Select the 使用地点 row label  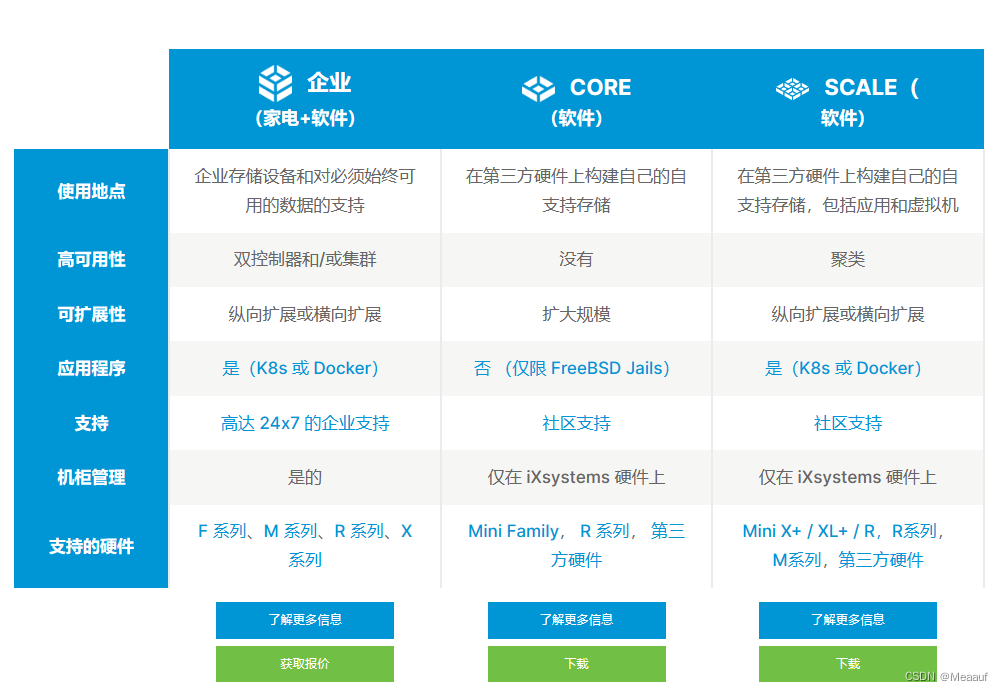pos(91,191)
